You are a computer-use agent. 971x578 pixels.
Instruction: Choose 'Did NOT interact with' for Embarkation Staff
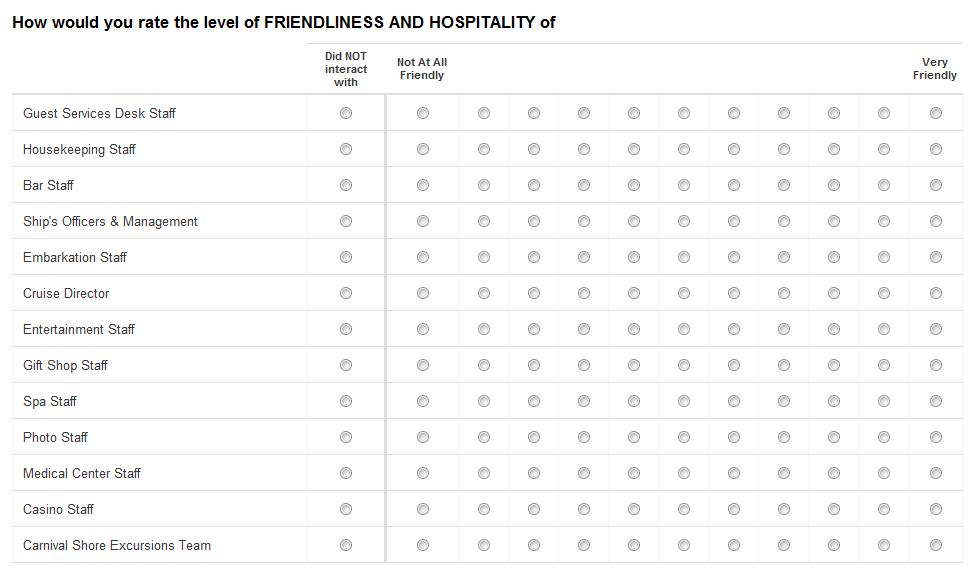click(x=346, y=257)
